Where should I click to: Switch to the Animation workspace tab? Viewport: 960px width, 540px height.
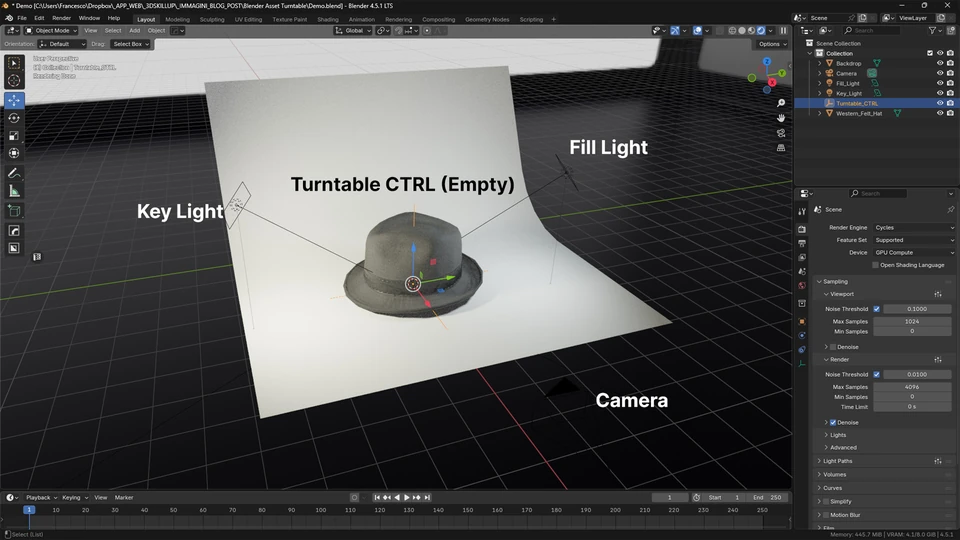point(362,20)
